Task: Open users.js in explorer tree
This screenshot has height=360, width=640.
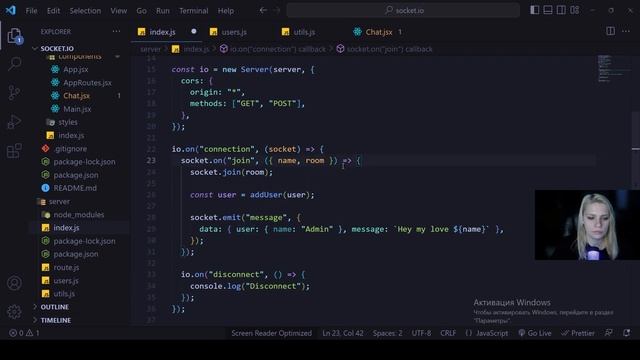Action: click(66, 281)
